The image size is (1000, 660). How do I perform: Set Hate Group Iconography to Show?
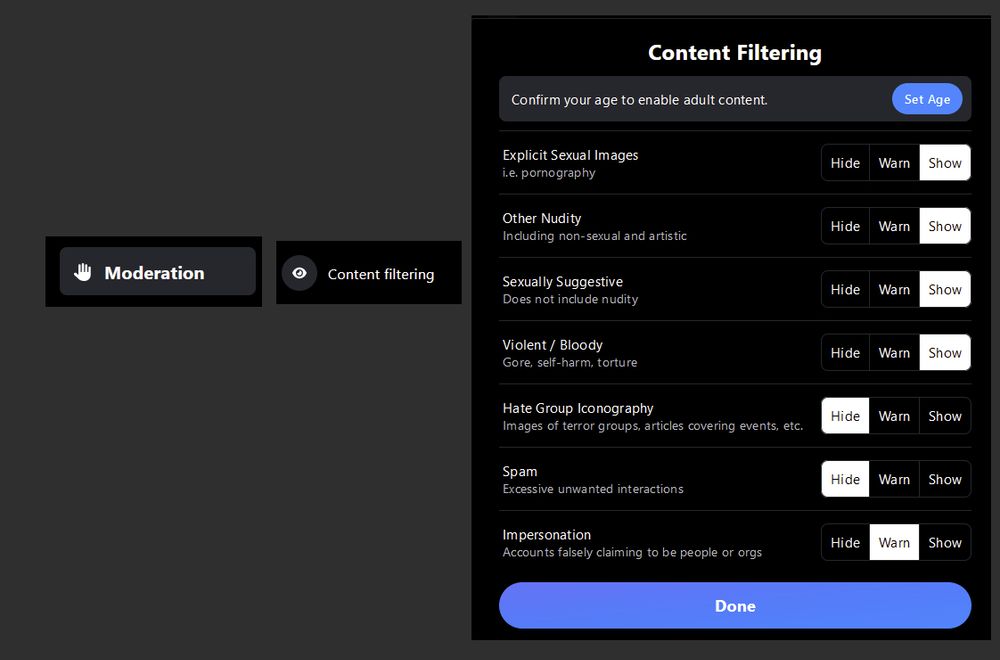tap(945, 416)
